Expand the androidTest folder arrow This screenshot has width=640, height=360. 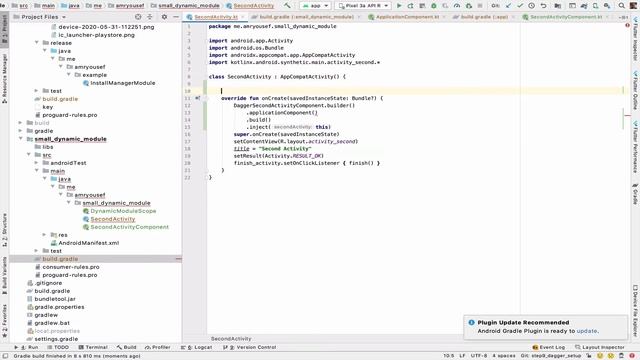37,163
